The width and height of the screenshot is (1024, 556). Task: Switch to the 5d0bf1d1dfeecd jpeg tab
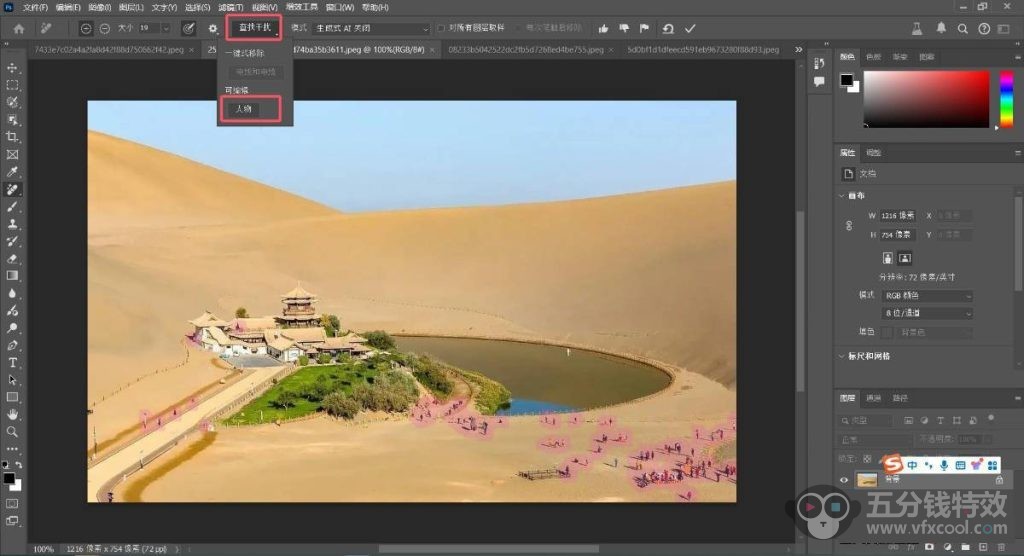tap(703, 50)
